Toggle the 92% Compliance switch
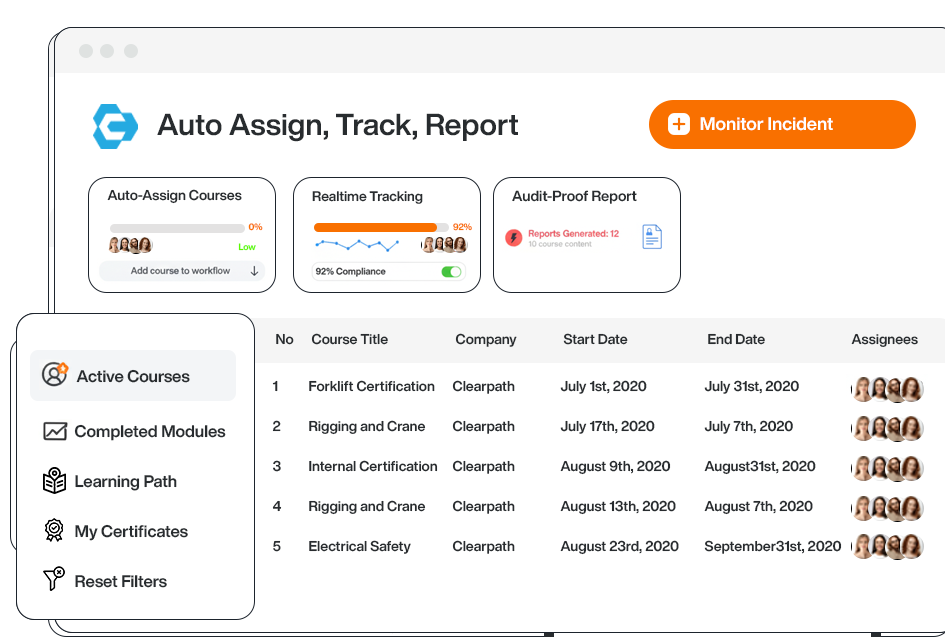The image size is (945, 637). tap(452, 271)
